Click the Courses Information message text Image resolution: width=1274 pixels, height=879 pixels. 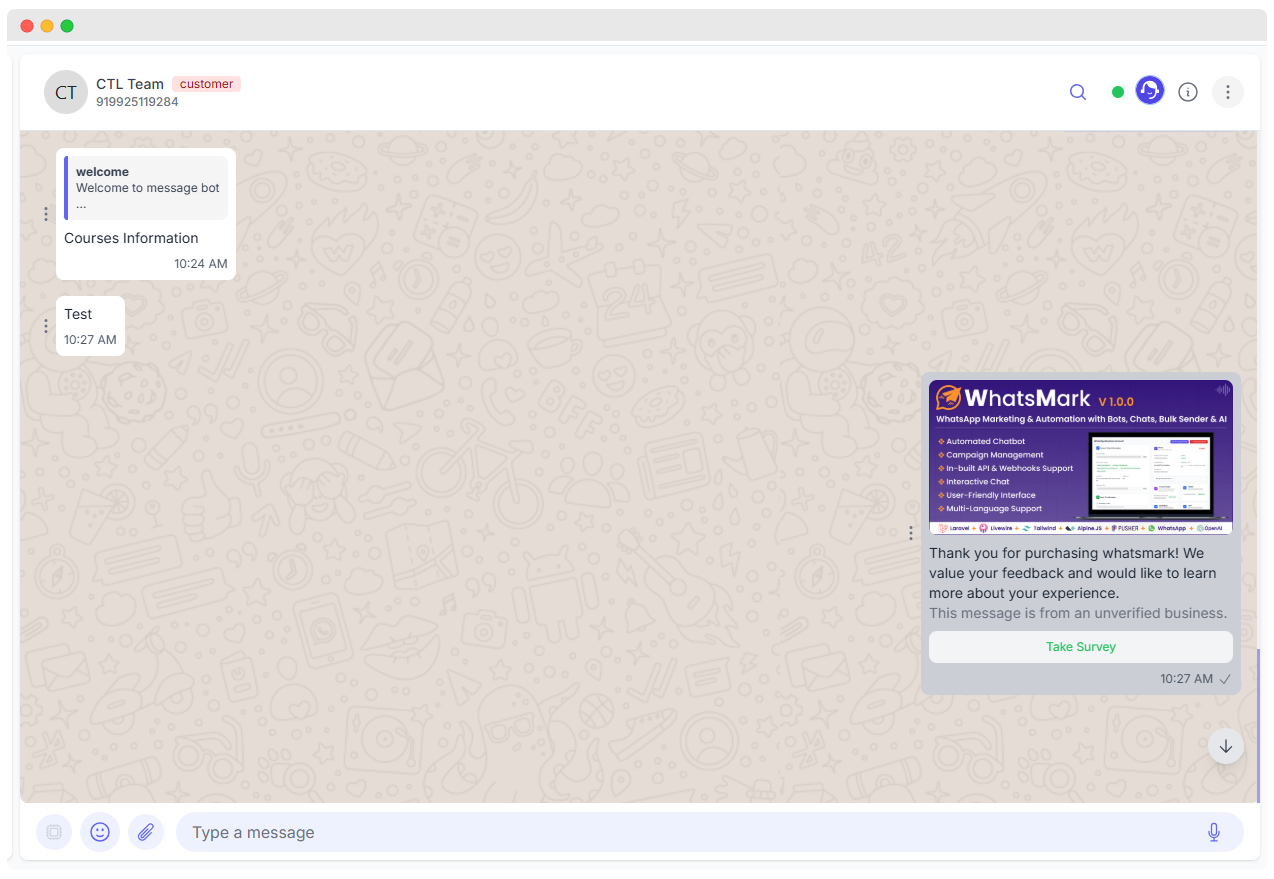point(131,238)
